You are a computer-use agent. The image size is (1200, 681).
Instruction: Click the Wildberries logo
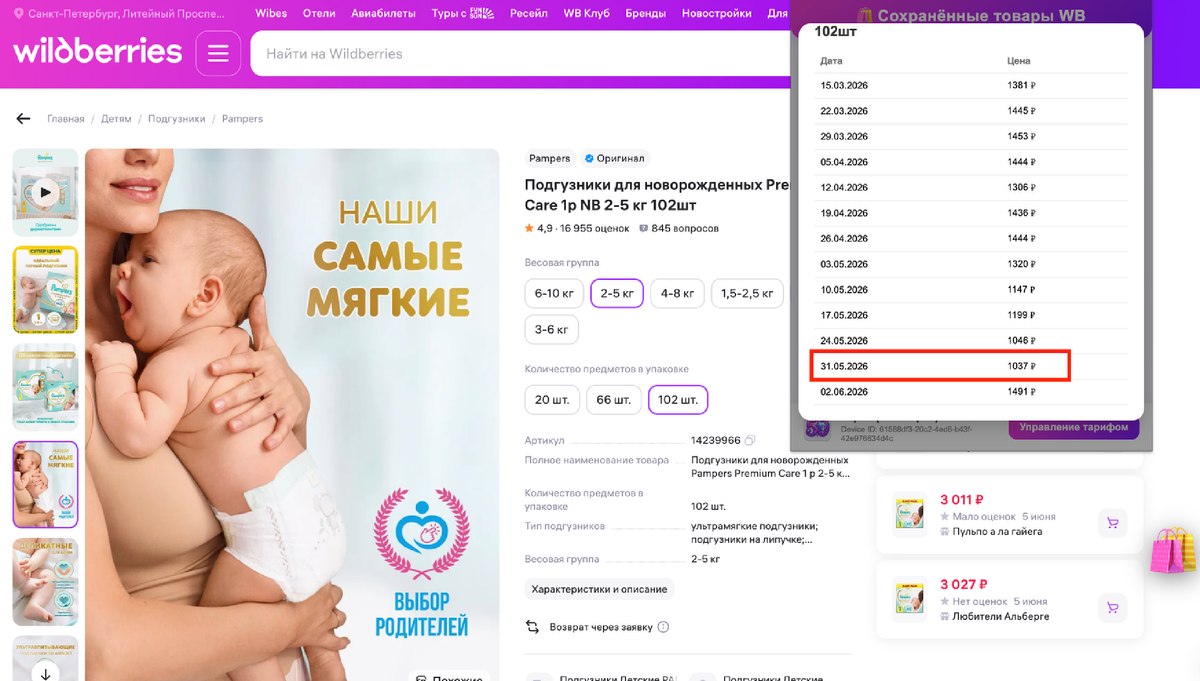(97, 51)
